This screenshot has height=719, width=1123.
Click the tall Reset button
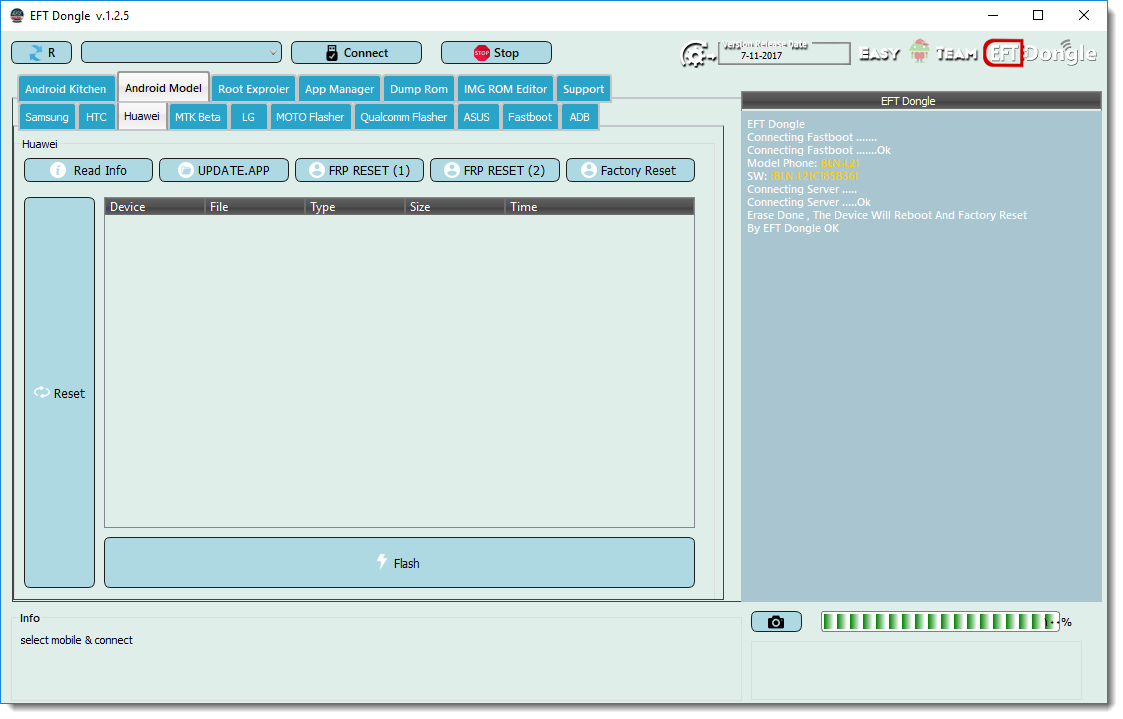pyautogui.click(x=59, y=393)
